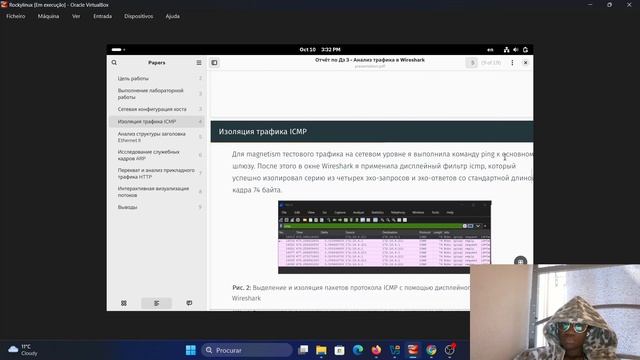Click the network status icon in GNOME bar

tap(506, 50)
